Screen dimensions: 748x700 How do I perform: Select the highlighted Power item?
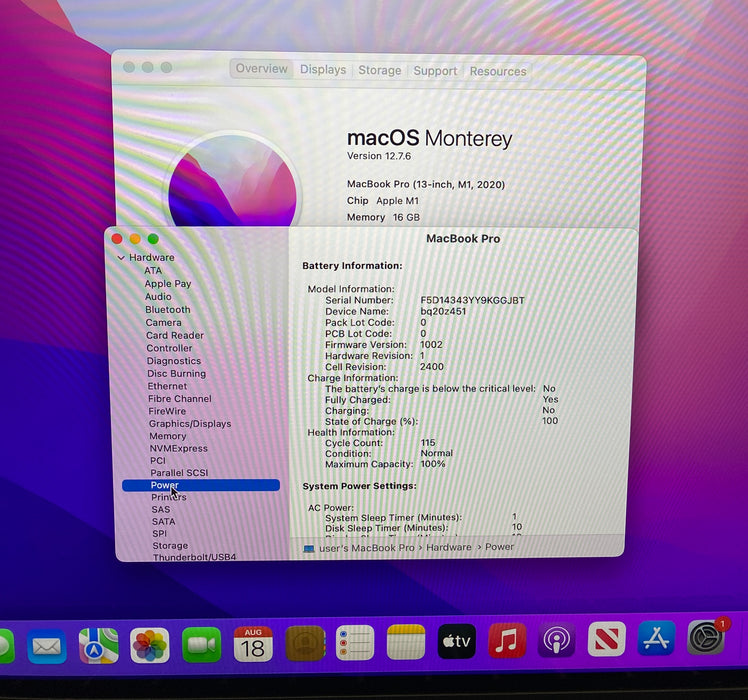(201, 485)
